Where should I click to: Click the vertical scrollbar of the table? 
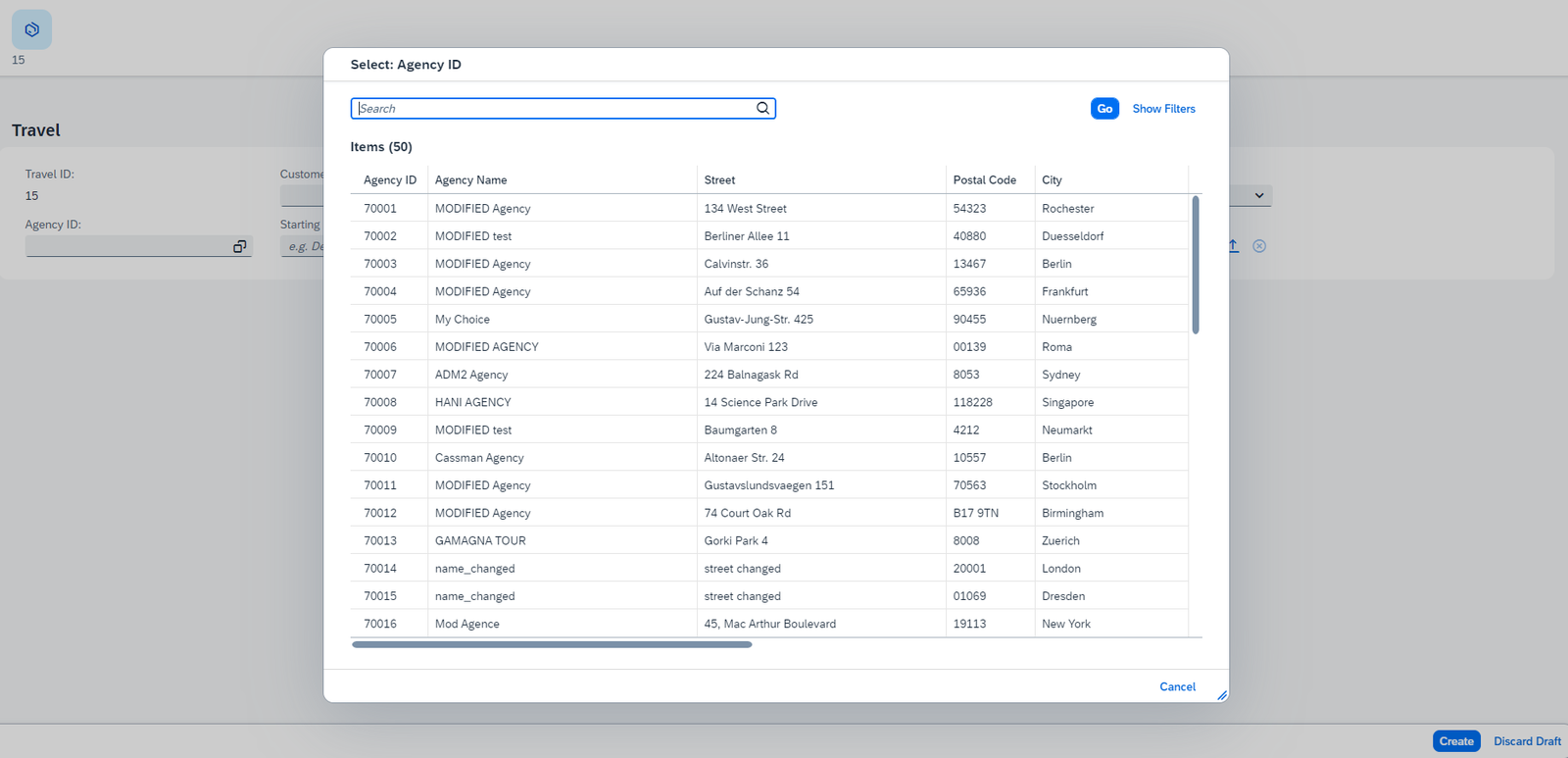coord(1196,265)
